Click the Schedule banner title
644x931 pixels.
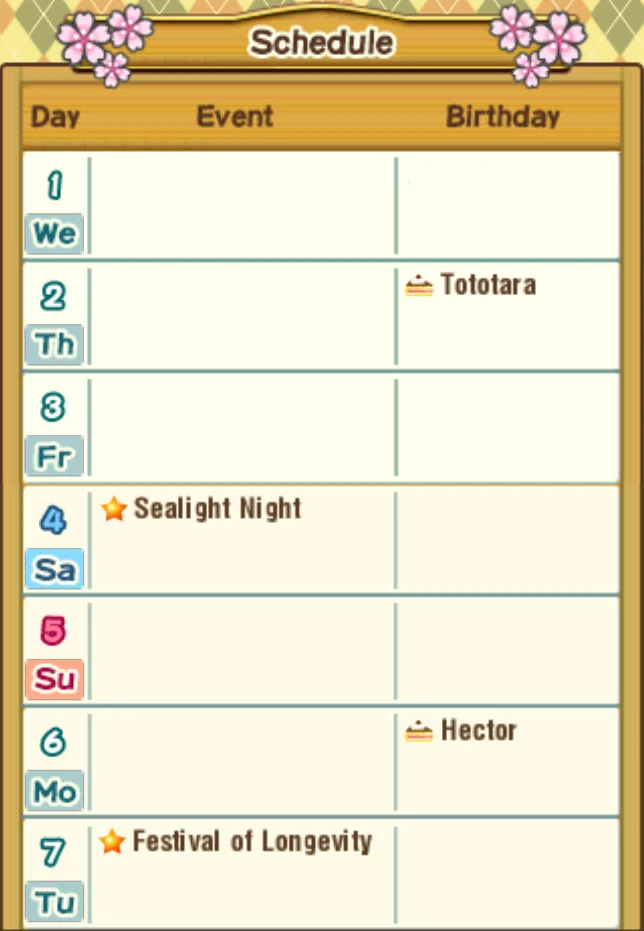pos(322,42)
